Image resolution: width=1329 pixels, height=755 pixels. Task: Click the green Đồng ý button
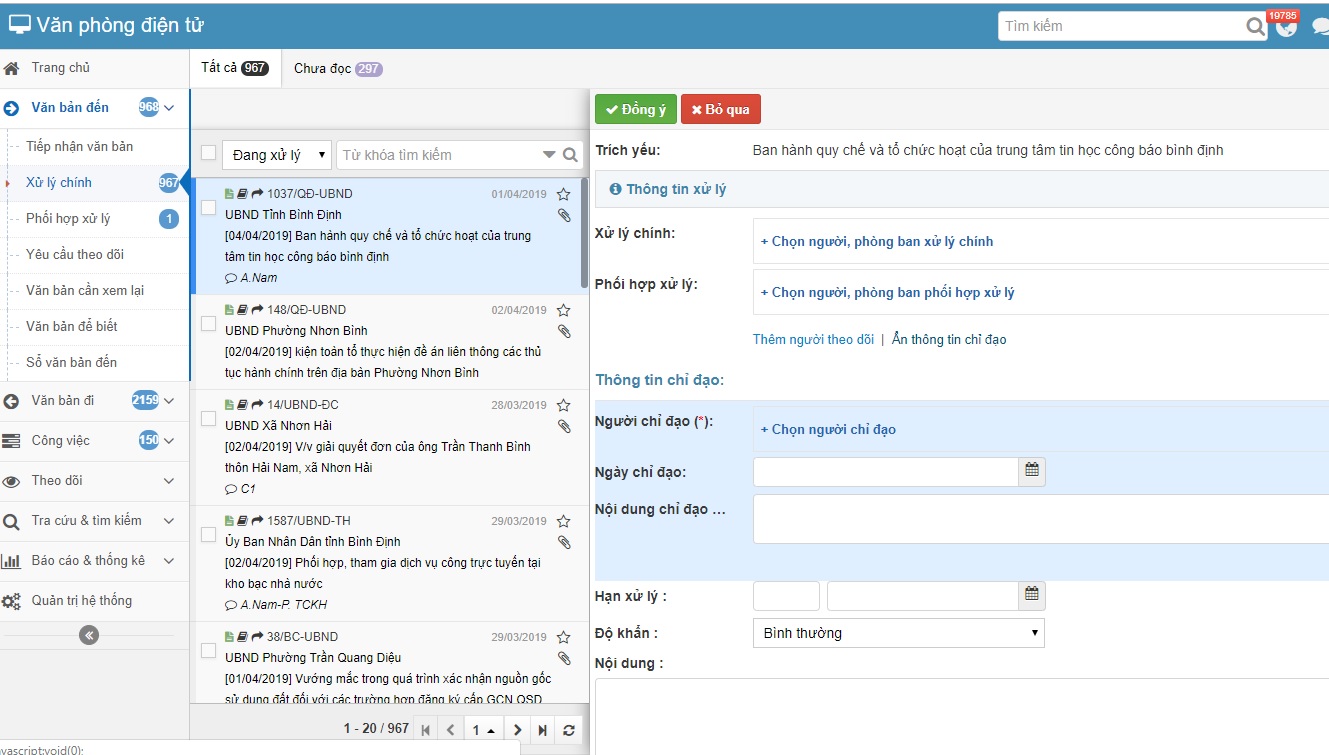tap(636, 109)
